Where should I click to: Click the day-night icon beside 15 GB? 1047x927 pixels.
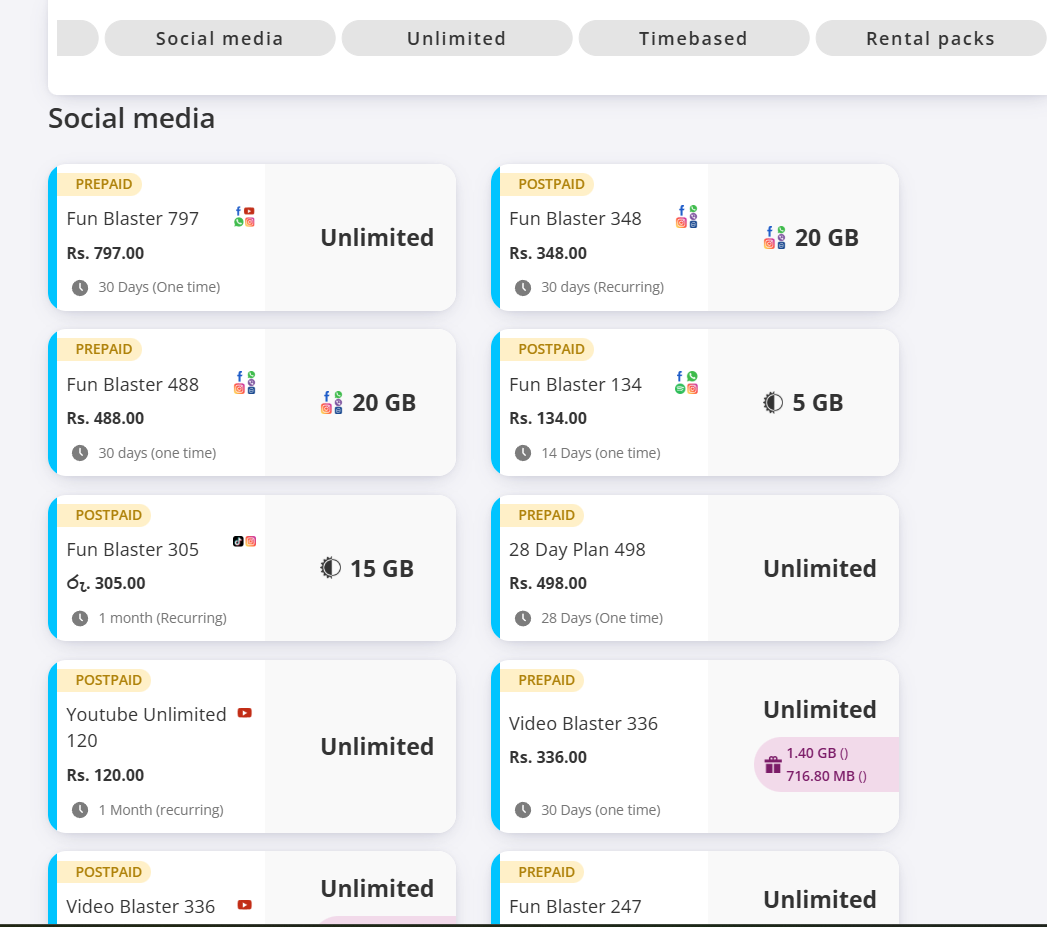(331, 568)
